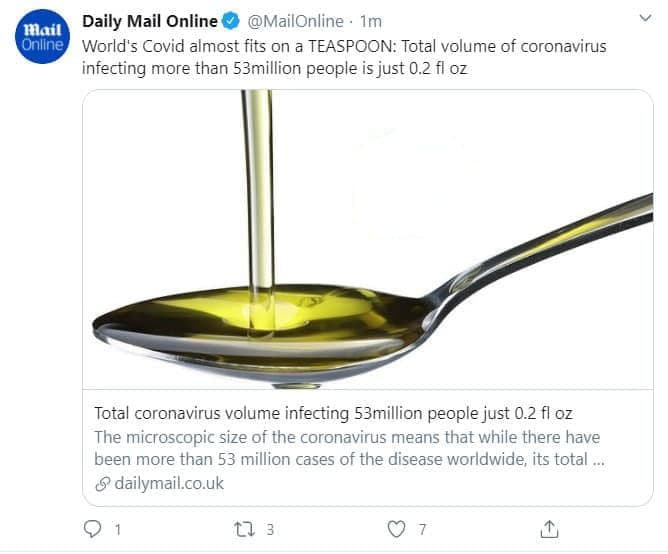
Task: Open the 1m tweet timestamp
Action: click(x=371, y=22)
